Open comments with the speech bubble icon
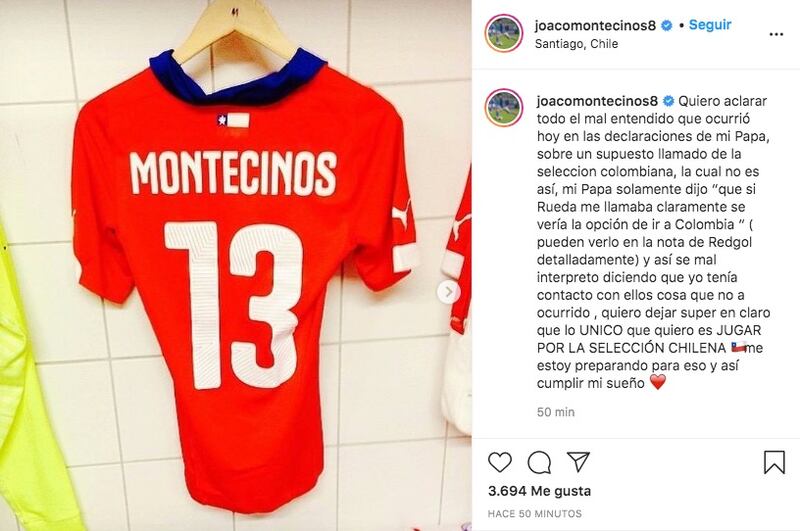Image resolution: width=800 pixels, height=531 pixels. pos(539,463)
